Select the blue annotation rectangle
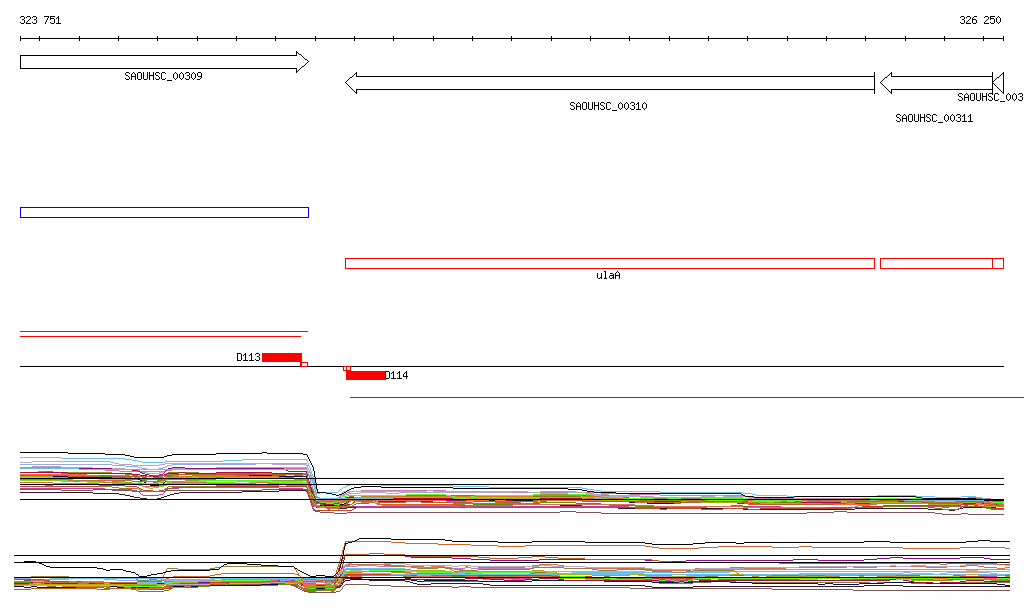 165,212
